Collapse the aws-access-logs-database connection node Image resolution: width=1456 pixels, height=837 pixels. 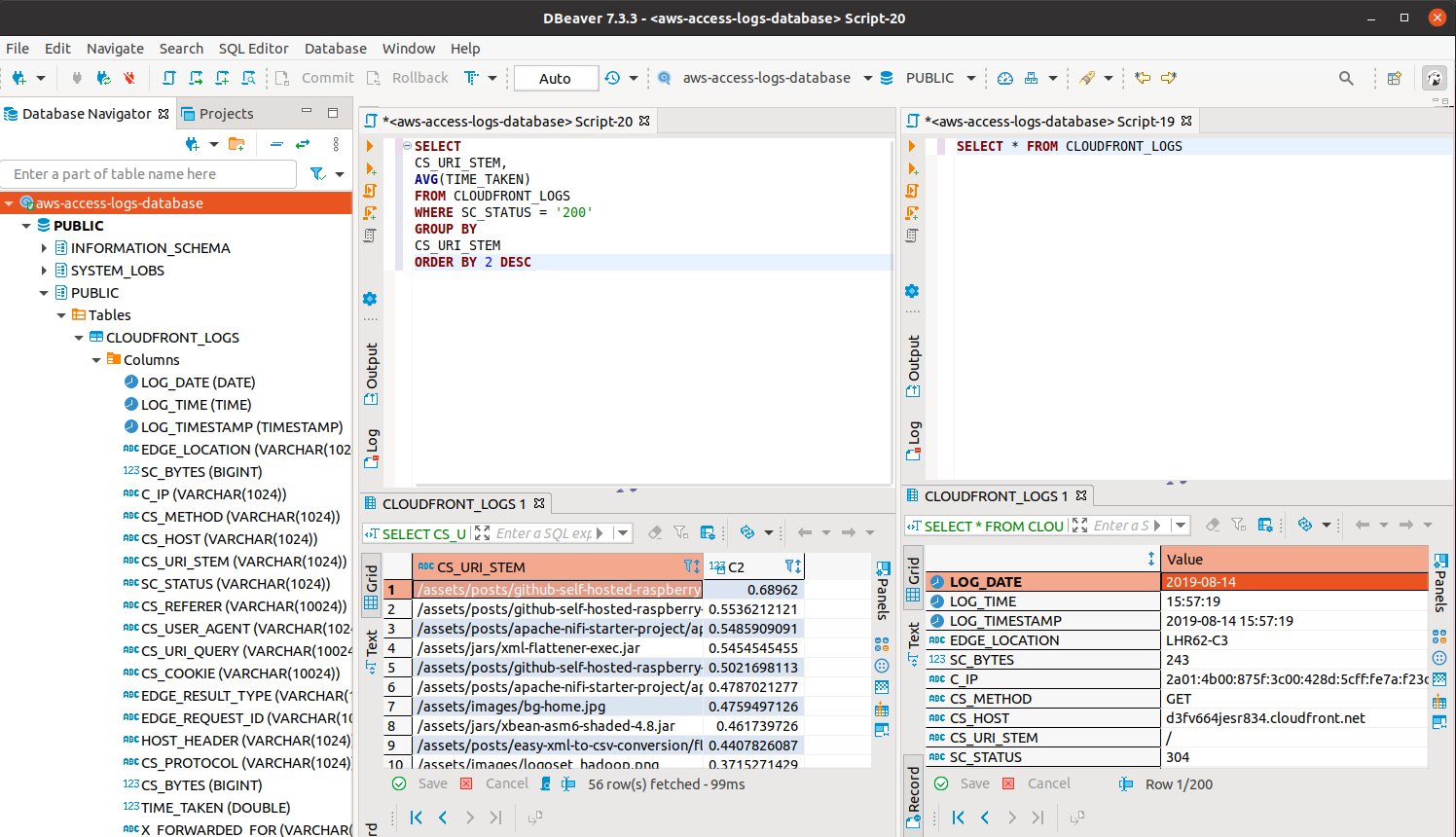coord(9,203)
